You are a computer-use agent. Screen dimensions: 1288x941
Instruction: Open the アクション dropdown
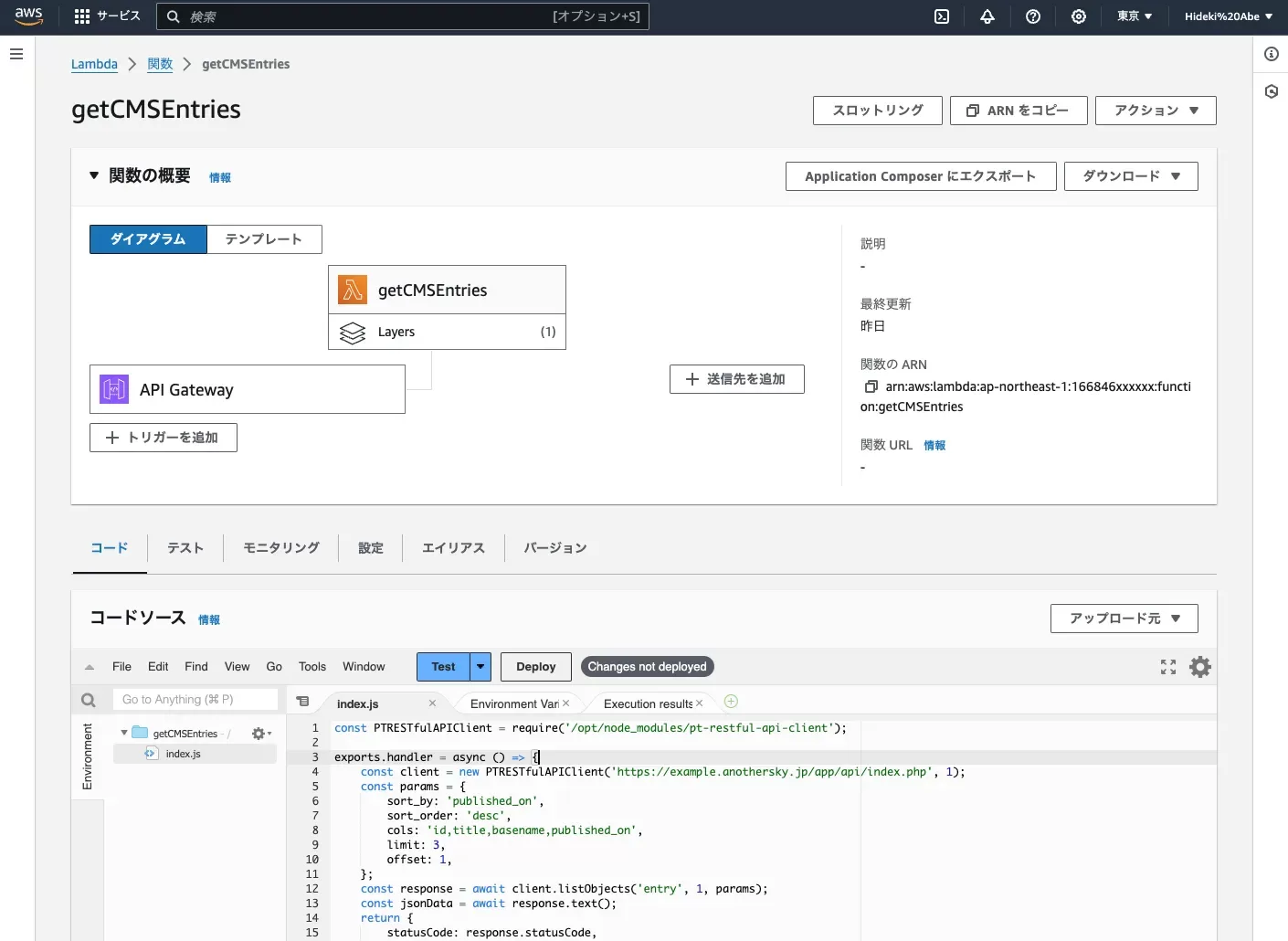point(1156,111)
